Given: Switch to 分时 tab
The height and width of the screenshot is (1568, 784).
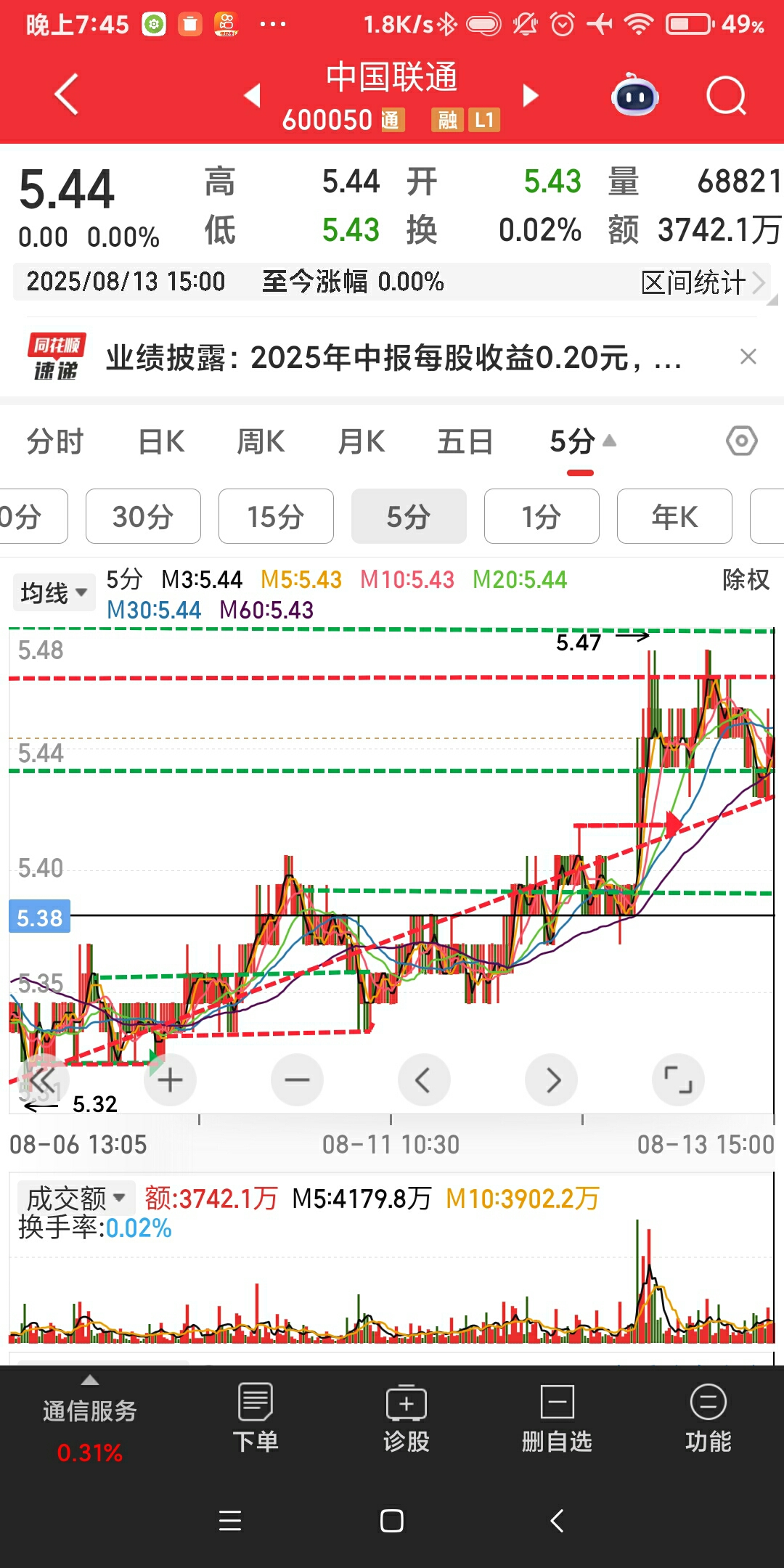Looking at the screenshot, I should tap(55, 441).
